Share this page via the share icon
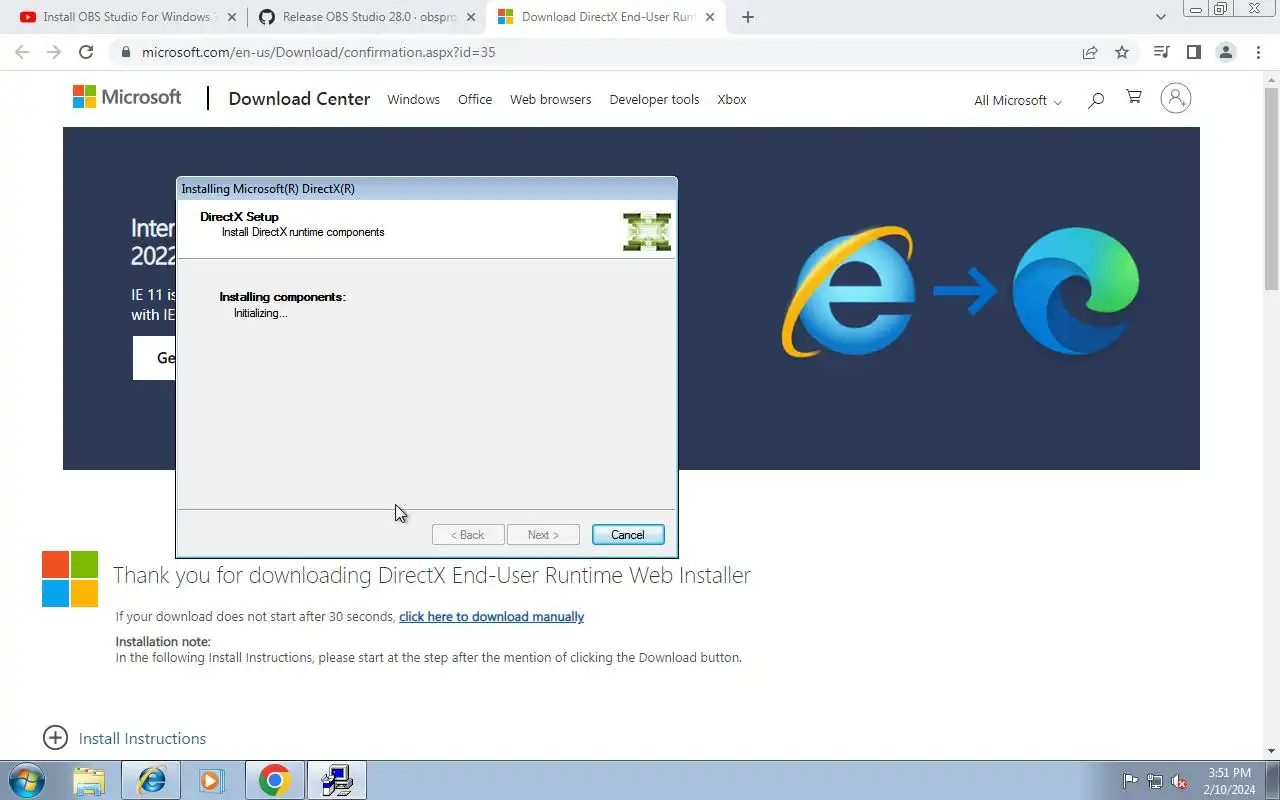Screen dimensions: 1280x800 point(1090,52)
